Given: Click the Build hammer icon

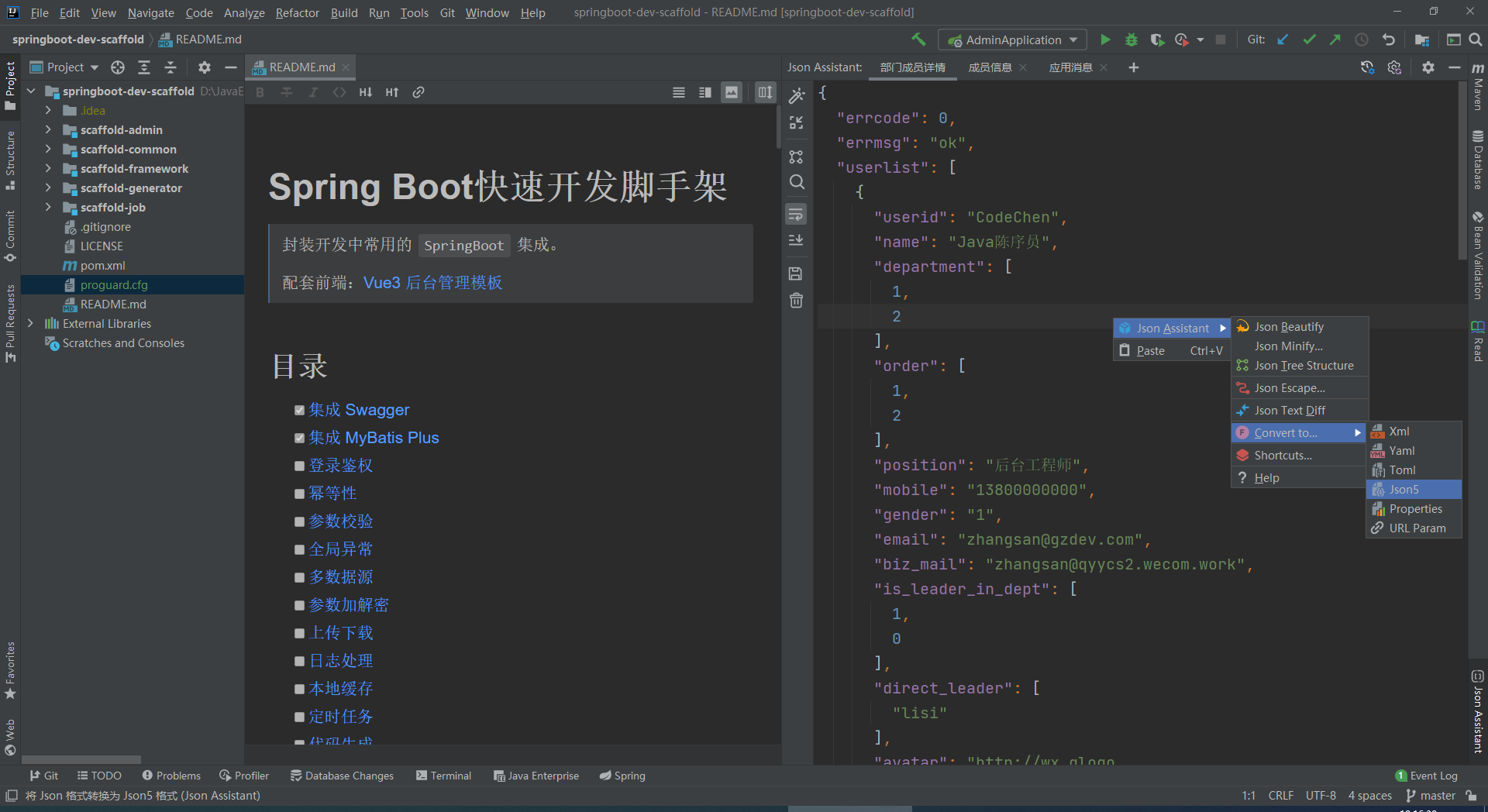Looking at the screenshot, I should pyautogui.click(x=918, y=40).
